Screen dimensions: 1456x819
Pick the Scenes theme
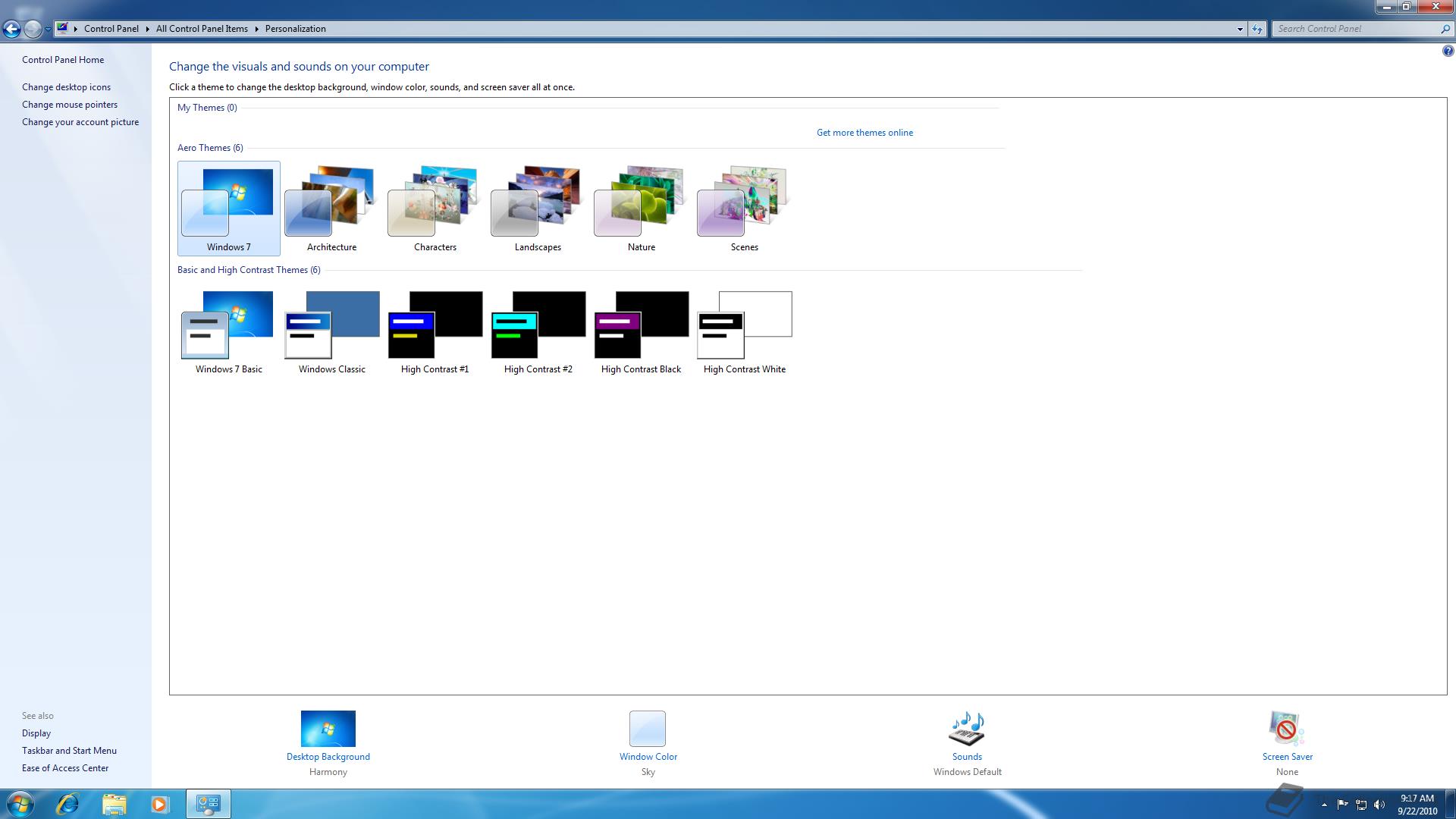point(744,208)
